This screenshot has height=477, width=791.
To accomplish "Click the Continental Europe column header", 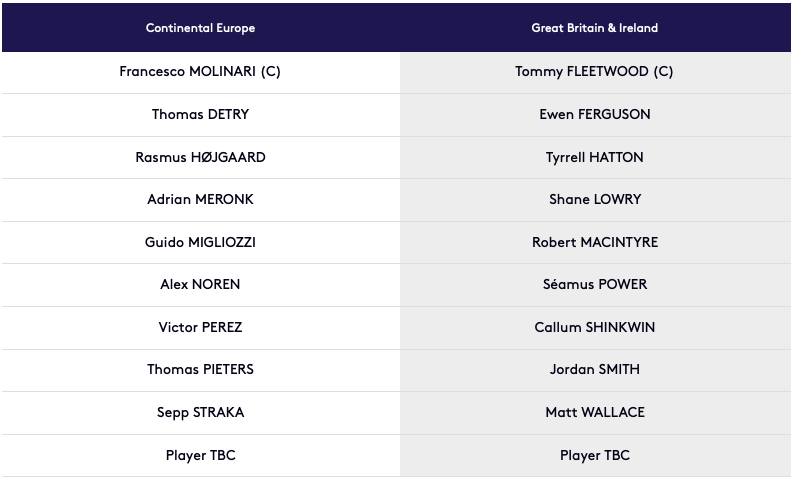I will [x=200, y=28].
